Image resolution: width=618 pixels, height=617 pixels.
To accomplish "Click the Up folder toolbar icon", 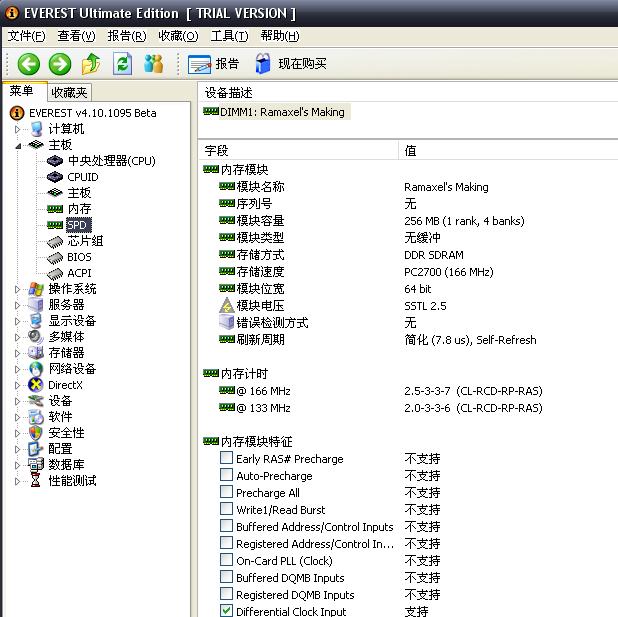I will pos(91,64).
